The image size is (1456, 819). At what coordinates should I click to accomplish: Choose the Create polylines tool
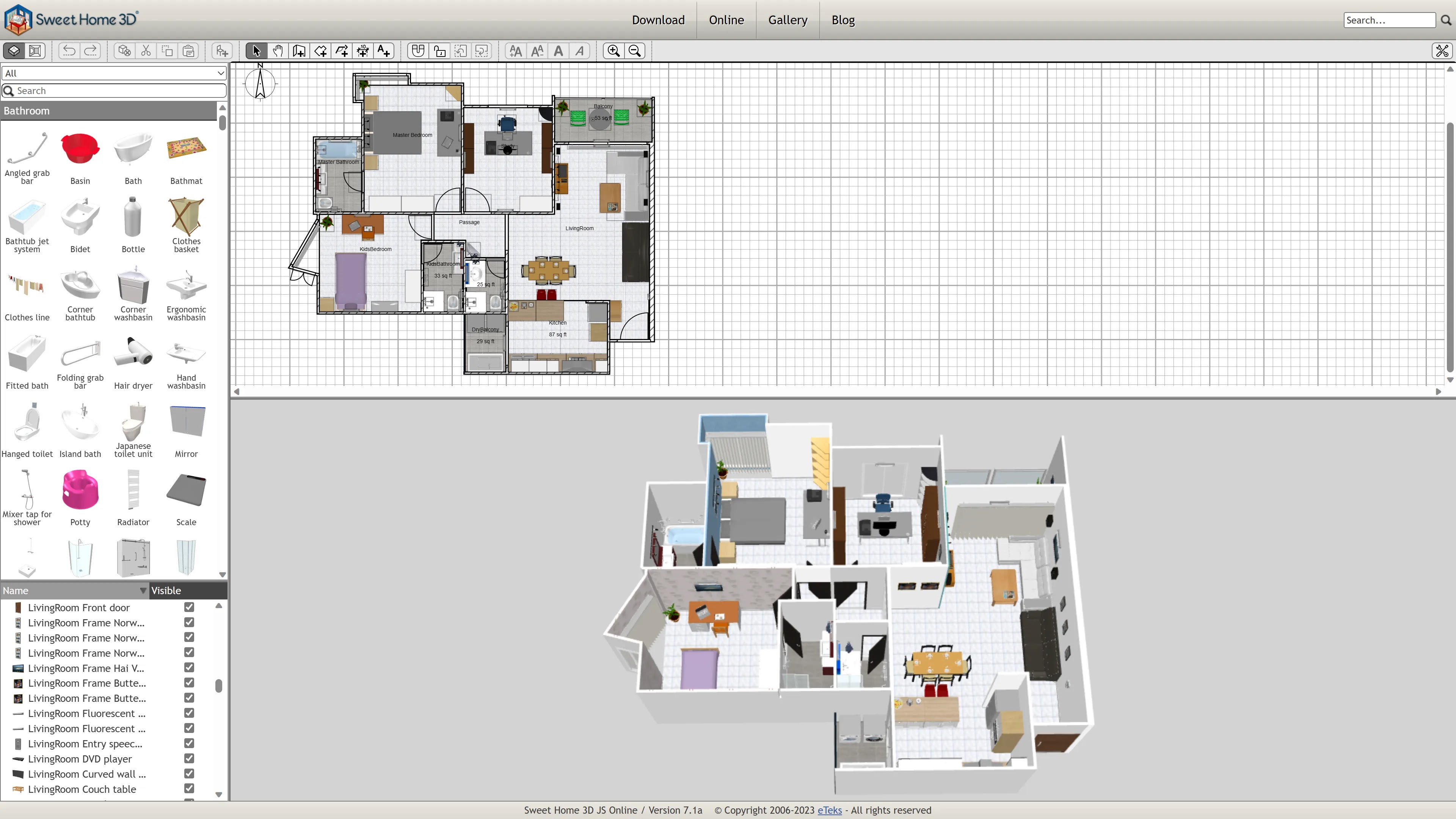tap(341, 51)
